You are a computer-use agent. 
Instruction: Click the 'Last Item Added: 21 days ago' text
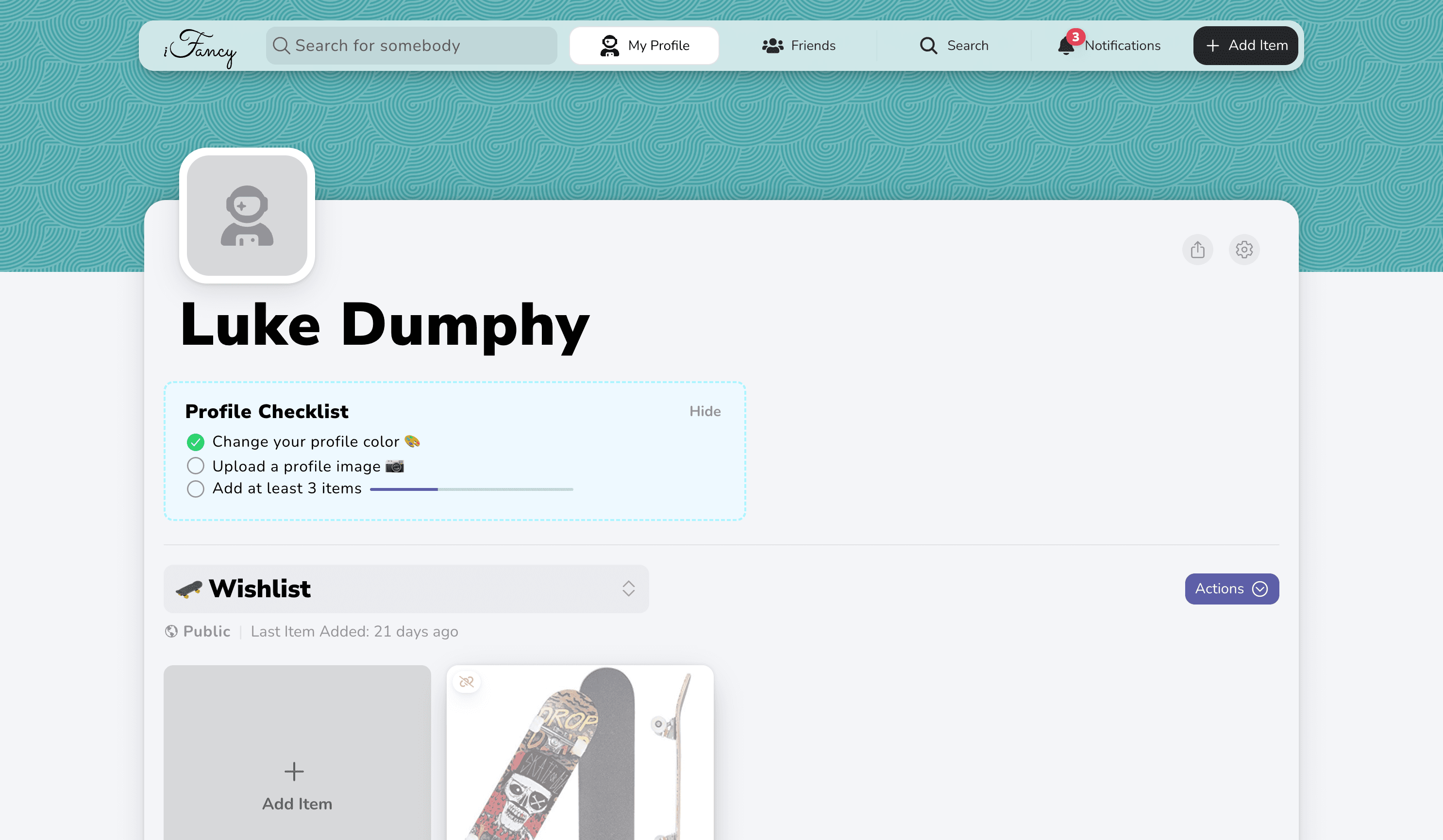354,631
